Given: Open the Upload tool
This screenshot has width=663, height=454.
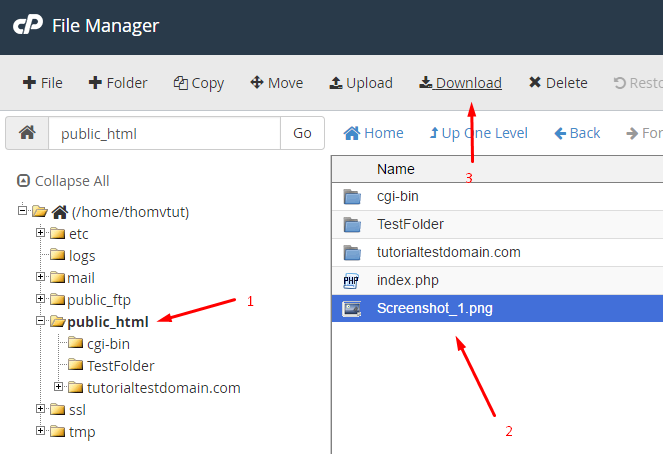Looking at the screenshot, I should tap(361, 83).
